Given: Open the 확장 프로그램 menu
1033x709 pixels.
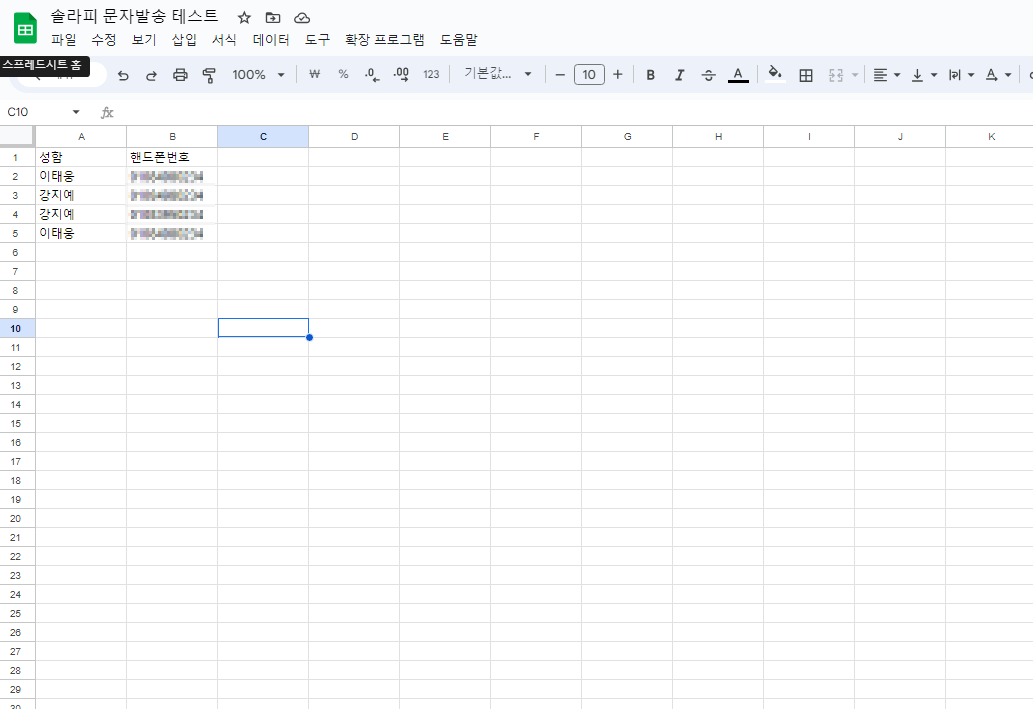Looking at the screenshot, I should tap(385, 40).
